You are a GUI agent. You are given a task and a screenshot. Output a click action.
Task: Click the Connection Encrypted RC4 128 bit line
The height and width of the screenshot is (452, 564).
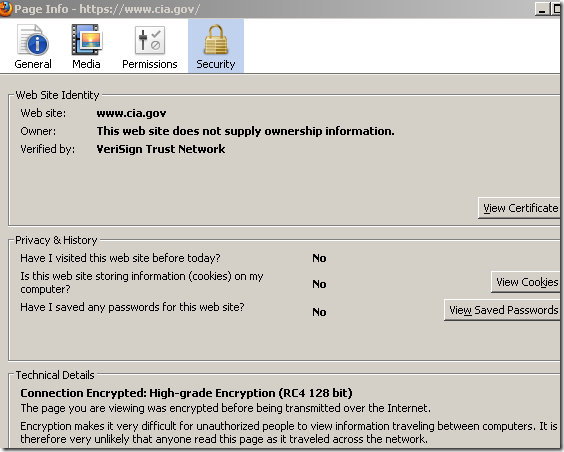[186, 393]
